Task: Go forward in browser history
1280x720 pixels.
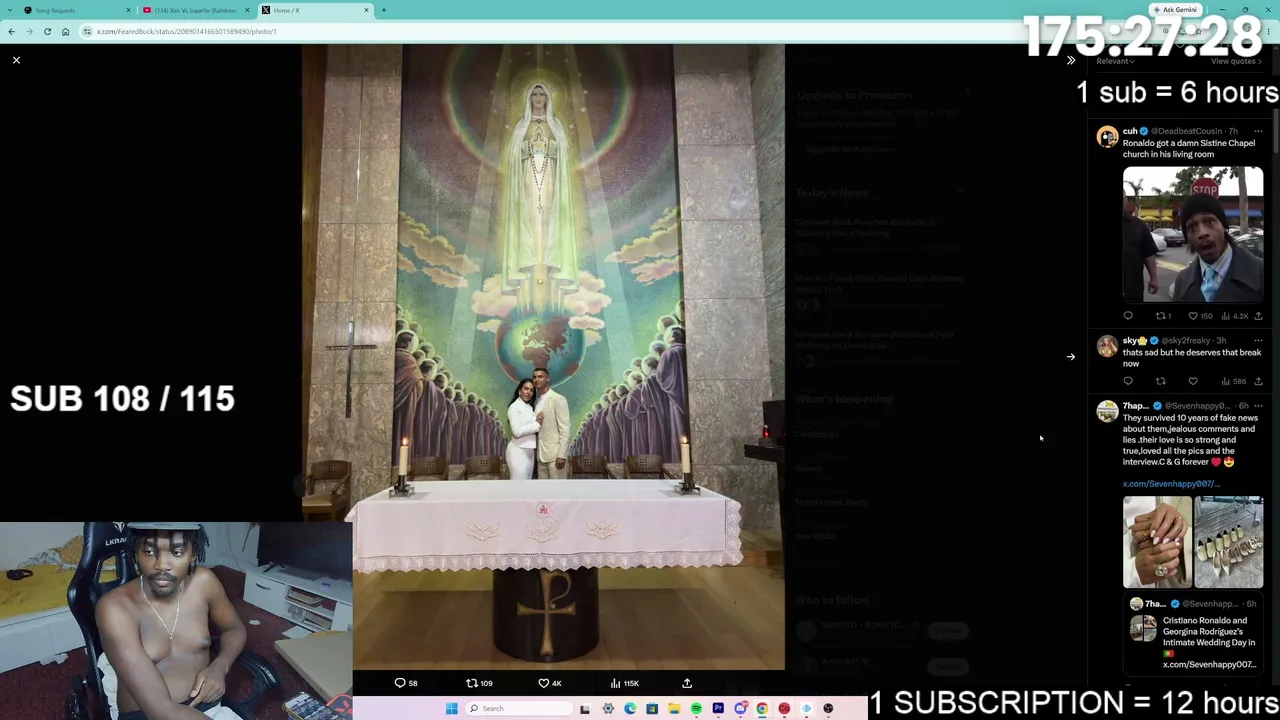Action: pyautogui.click(x=29, y=31)
